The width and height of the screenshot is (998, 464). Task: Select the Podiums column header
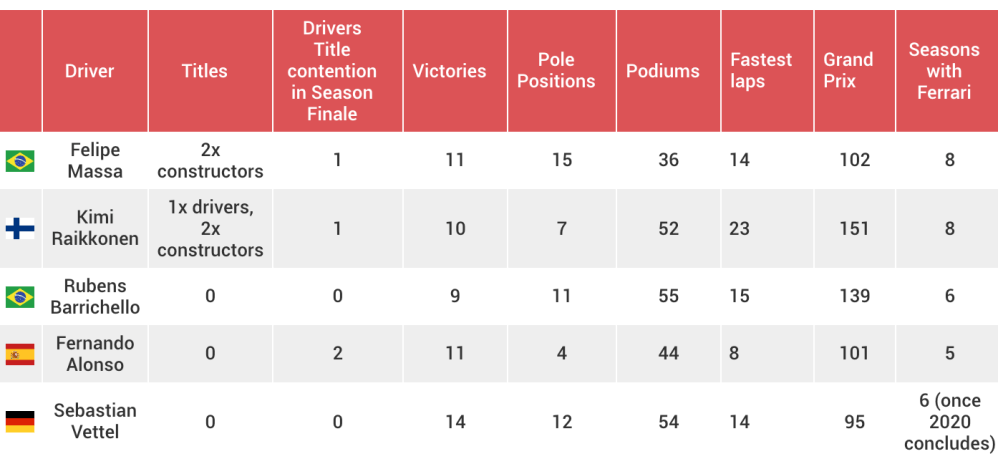pos(663,71)
